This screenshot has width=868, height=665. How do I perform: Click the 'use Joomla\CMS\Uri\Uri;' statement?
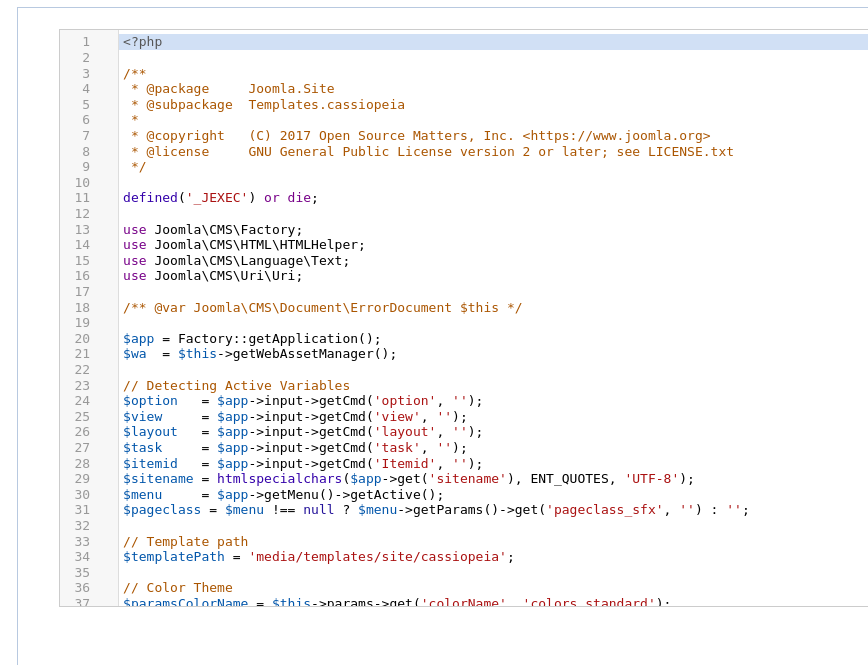click(213, 276)
